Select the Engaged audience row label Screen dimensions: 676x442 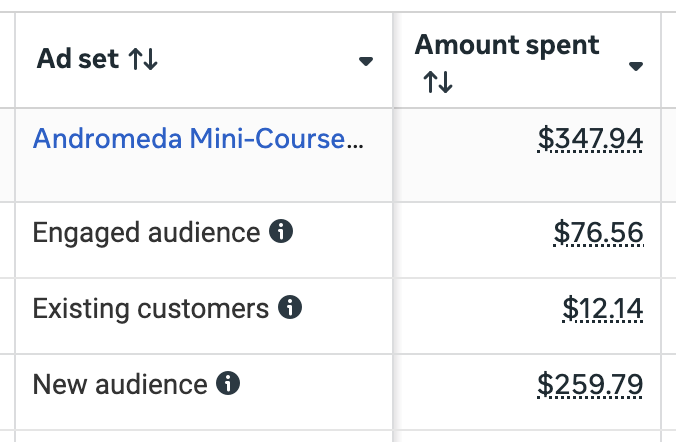click(146, 232)
